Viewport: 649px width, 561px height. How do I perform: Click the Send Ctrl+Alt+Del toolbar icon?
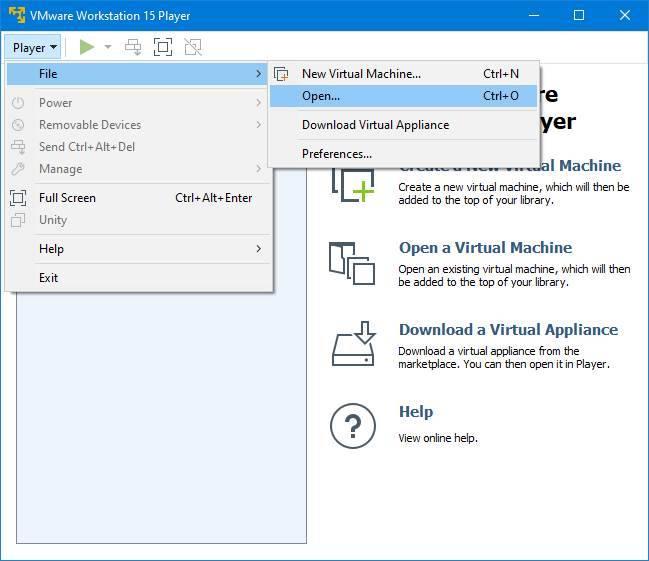133,47
